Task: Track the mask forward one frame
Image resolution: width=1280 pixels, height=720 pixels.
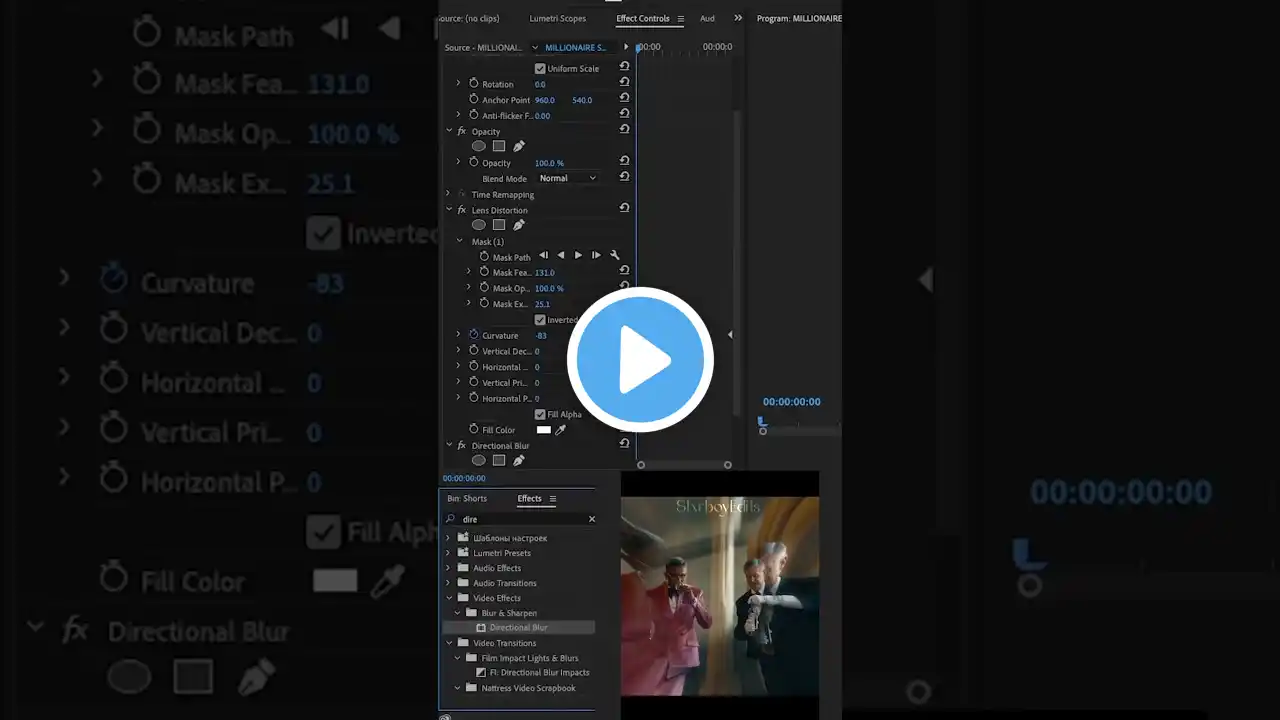Action: pos(596,255)
